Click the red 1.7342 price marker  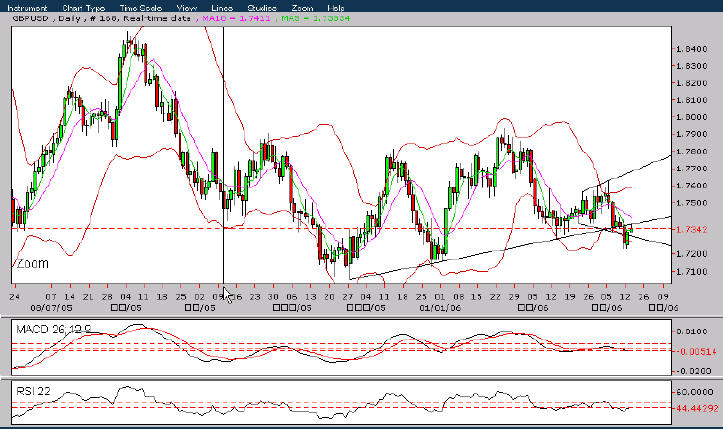(691, 229)
